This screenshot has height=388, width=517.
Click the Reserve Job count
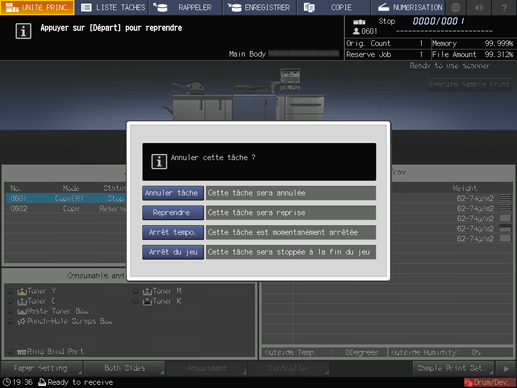pyautogui.click(x=421, y=55)
